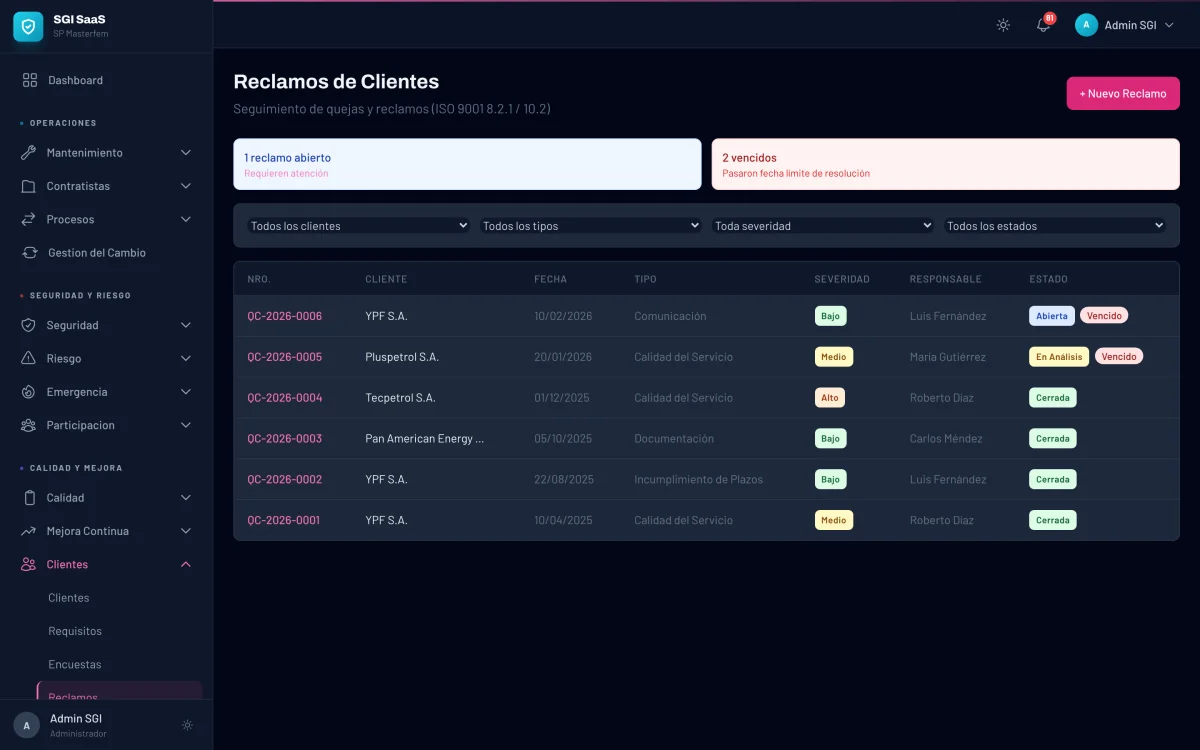Screen dimensions: 1200x750
Task: Expand the Admin SGI user menu
Action: click(x=1124, y=25)
